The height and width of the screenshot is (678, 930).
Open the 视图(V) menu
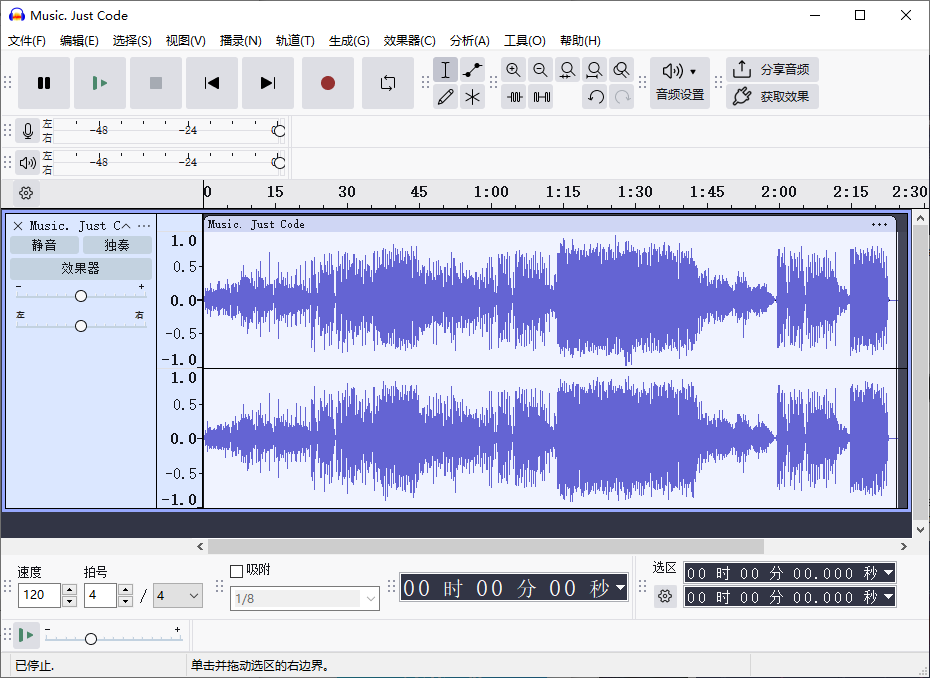pyautogui.click(x=185, y=41)
